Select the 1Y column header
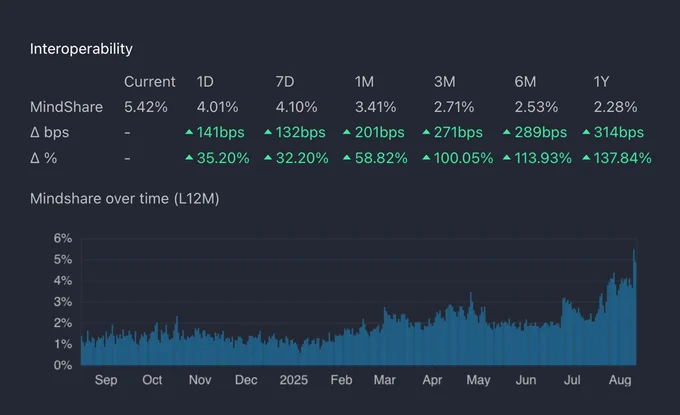The height and width of the screenshot is (415, 680). coord(602,82)
